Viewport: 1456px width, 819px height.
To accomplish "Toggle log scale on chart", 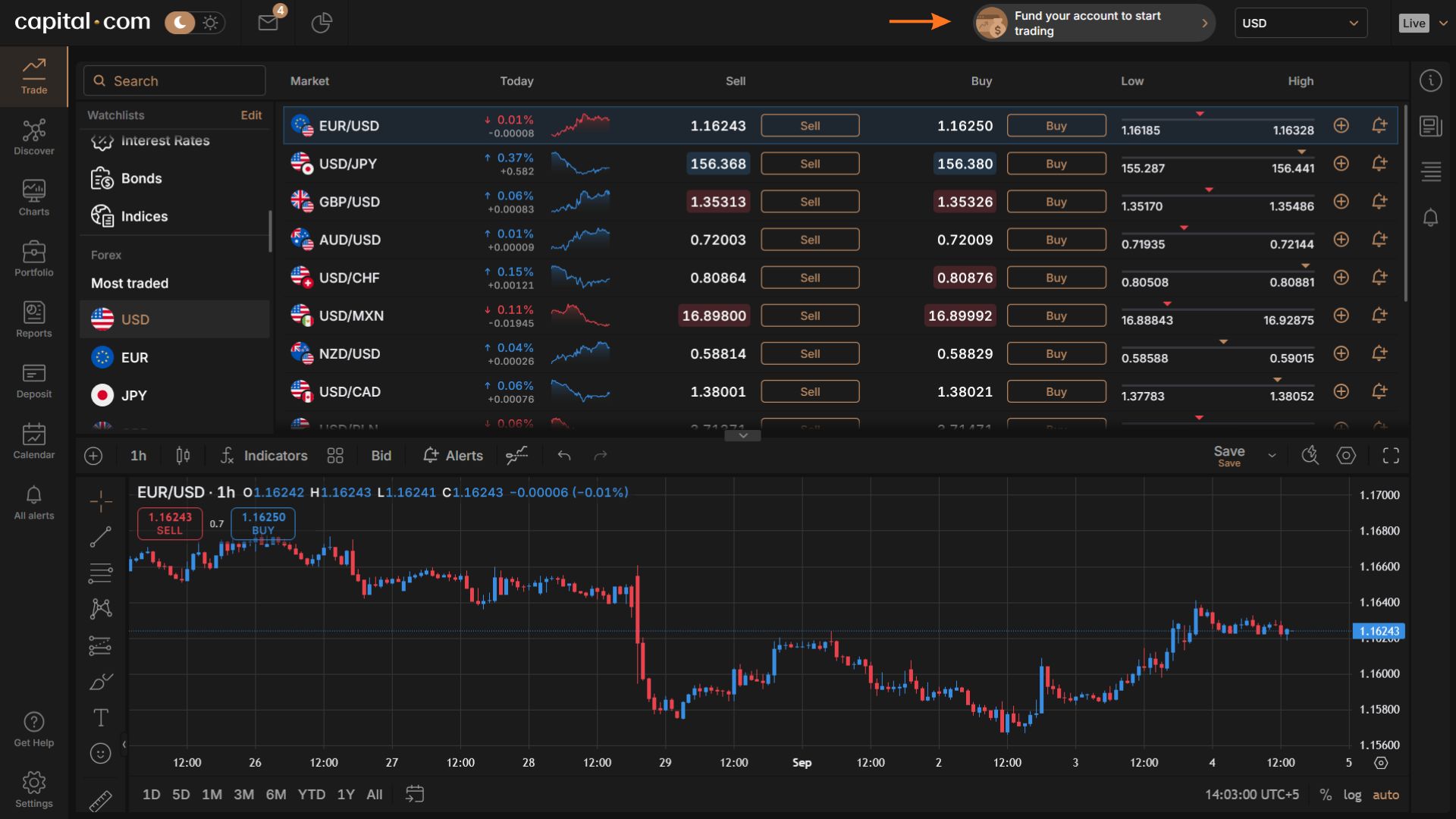I will (1352, 795).
